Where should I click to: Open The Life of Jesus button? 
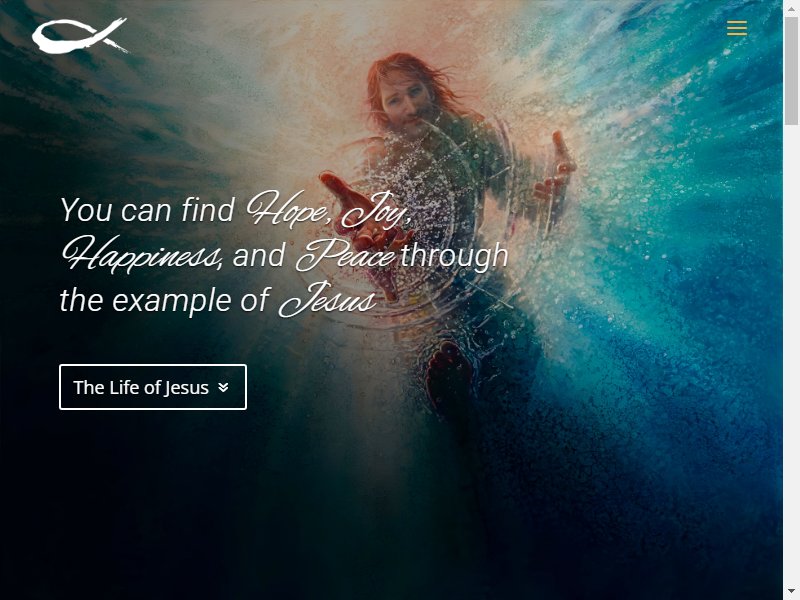tap(153, 387)
